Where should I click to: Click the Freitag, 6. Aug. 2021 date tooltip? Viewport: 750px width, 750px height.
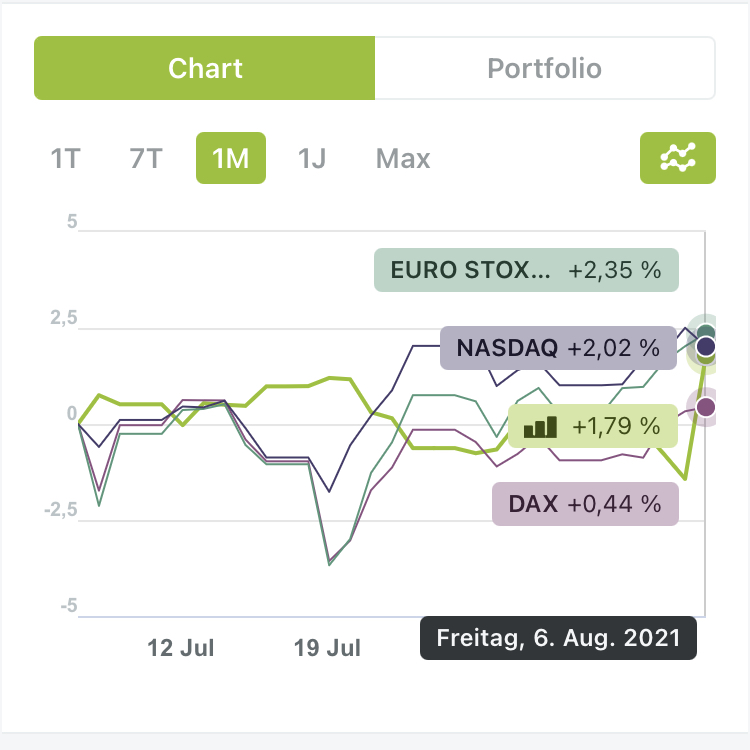558,638
